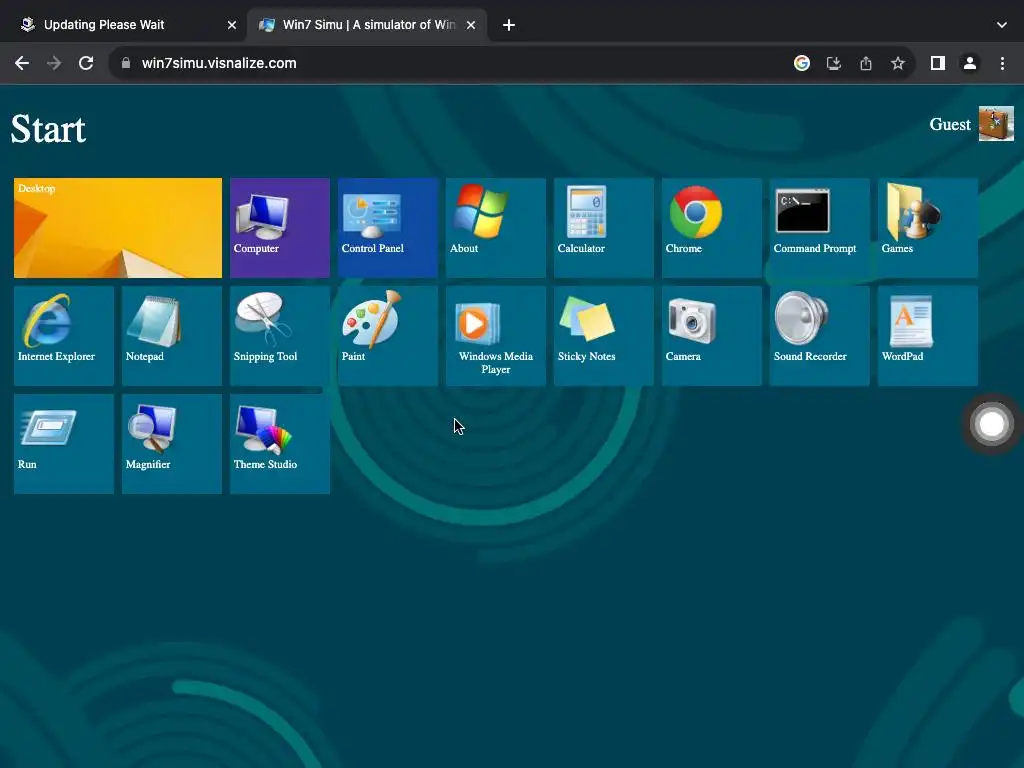Screen dimensions: 1024x768
Task: Click the floating round assistive button
Action: 991,424
